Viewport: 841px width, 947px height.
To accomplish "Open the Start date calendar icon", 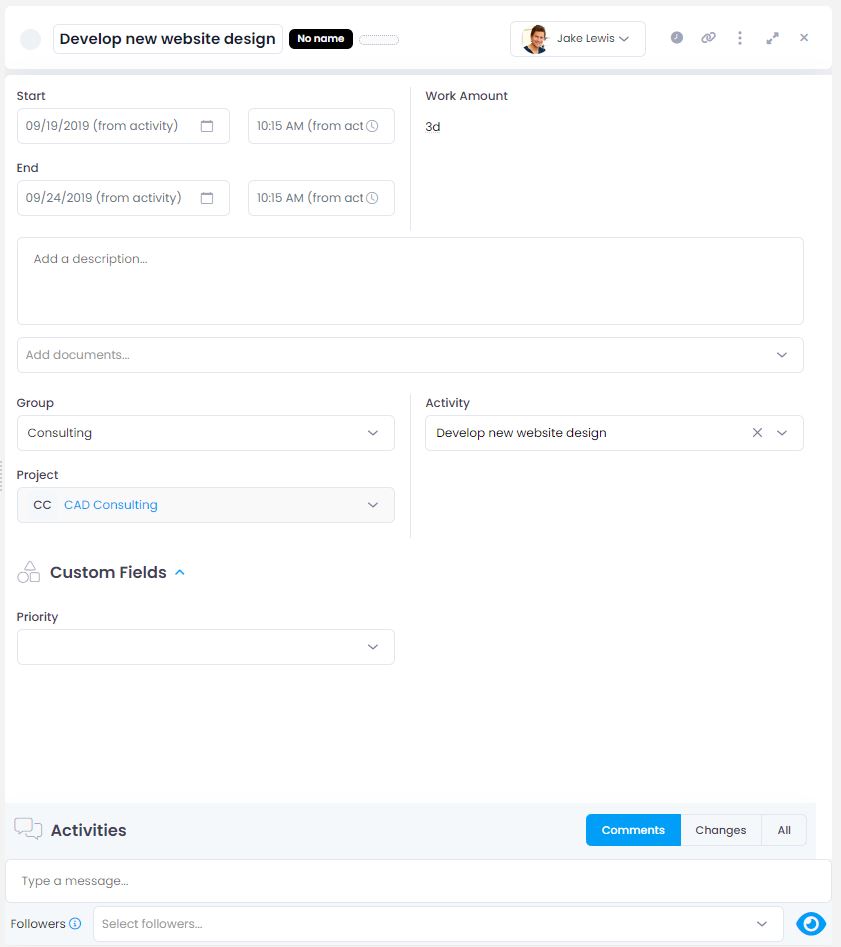I will pos(207,126).
